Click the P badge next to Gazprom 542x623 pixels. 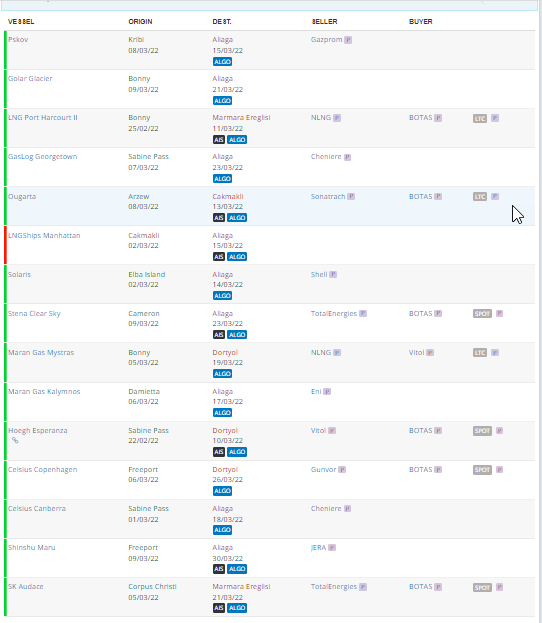tap(348, 40)
